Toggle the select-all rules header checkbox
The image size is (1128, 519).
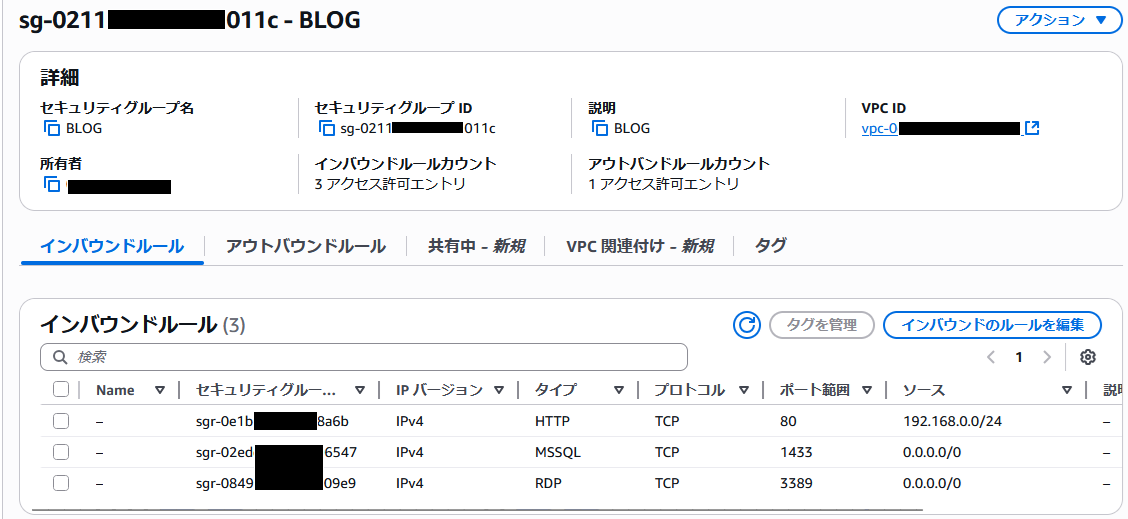click(x=61, y=390)
